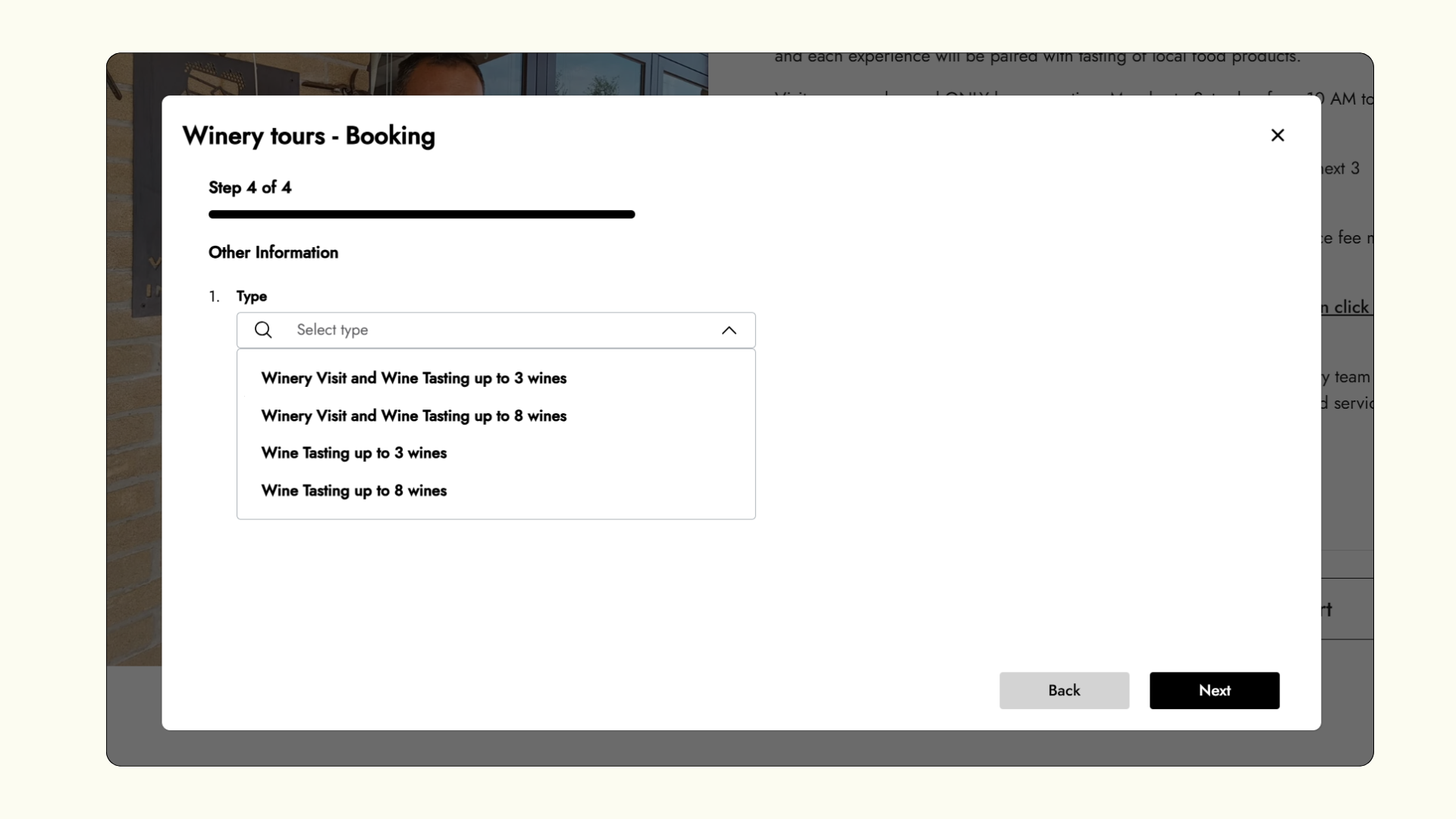Select Wine Tasting up to 8 wines
Image resolution: width=1456 pixels, height=819 pixels.
pyautogui.click(x=354, y=491)
